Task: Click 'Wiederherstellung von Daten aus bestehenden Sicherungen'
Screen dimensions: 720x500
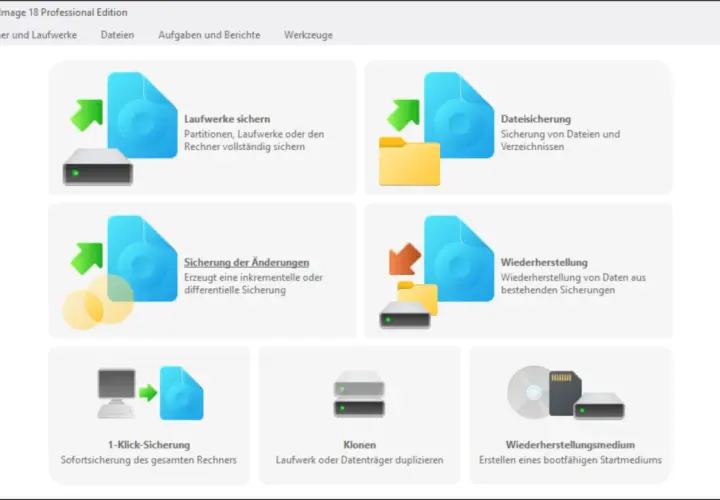Action: click(573, 284)
